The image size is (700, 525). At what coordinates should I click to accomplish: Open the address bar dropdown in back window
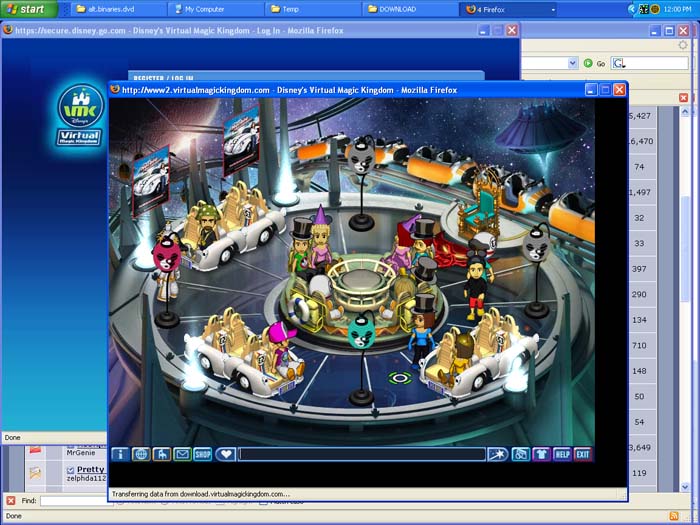(573, 63)
